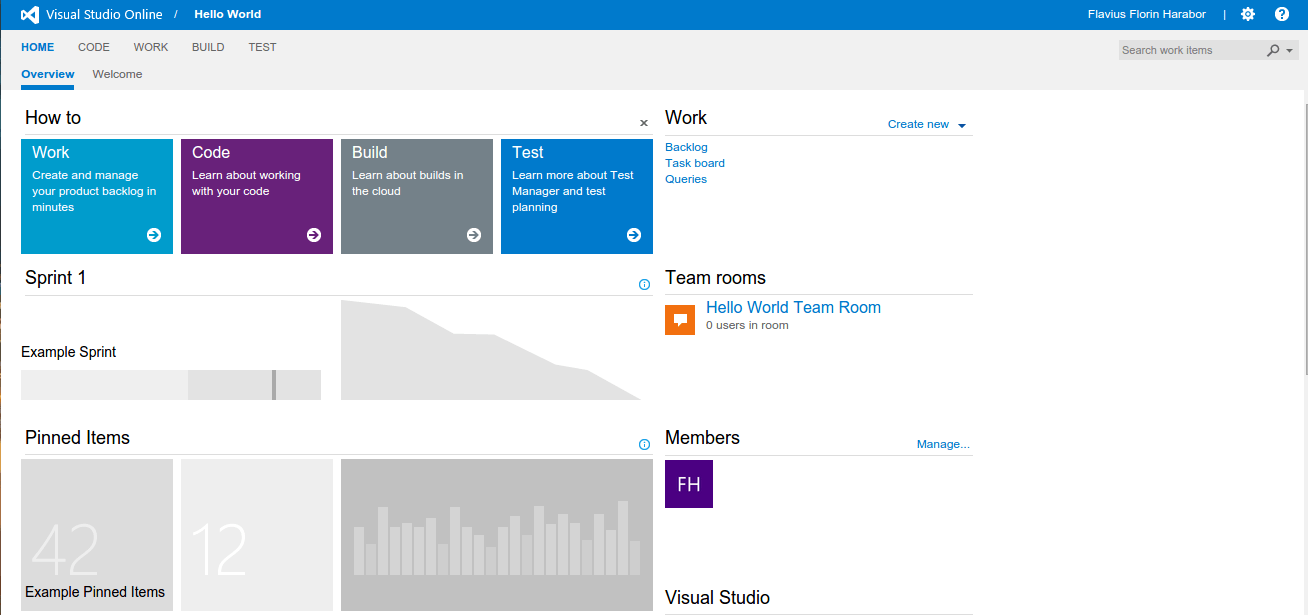This screenshot has width=1308, height=615.
Task: Open the sprint burndown chart
Action: (x=491, y=350)
